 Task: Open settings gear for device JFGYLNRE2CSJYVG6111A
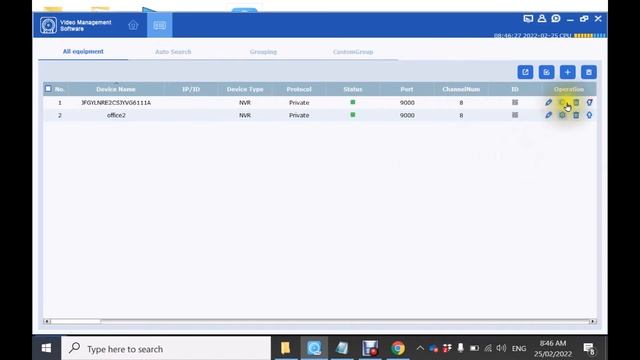(x=562, y=102)
